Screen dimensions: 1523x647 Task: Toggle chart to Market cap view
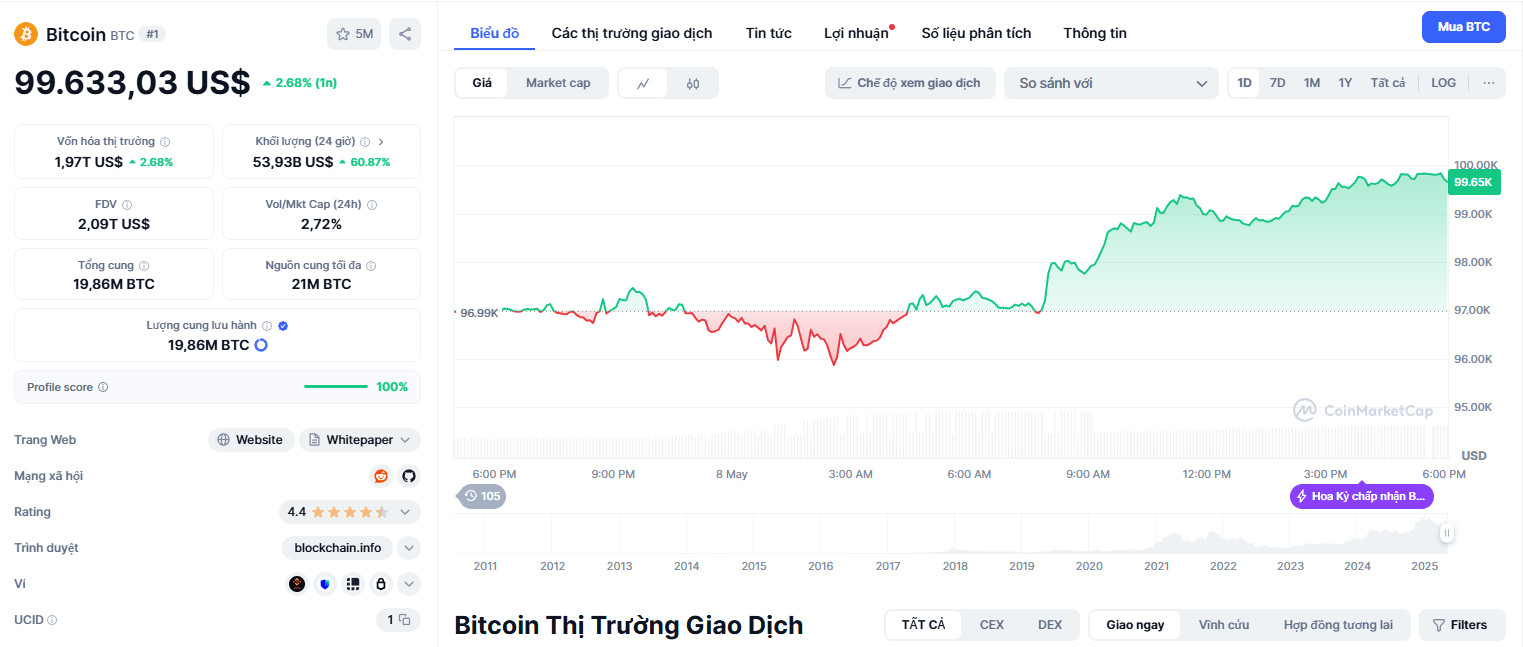(x=557, y=83)
